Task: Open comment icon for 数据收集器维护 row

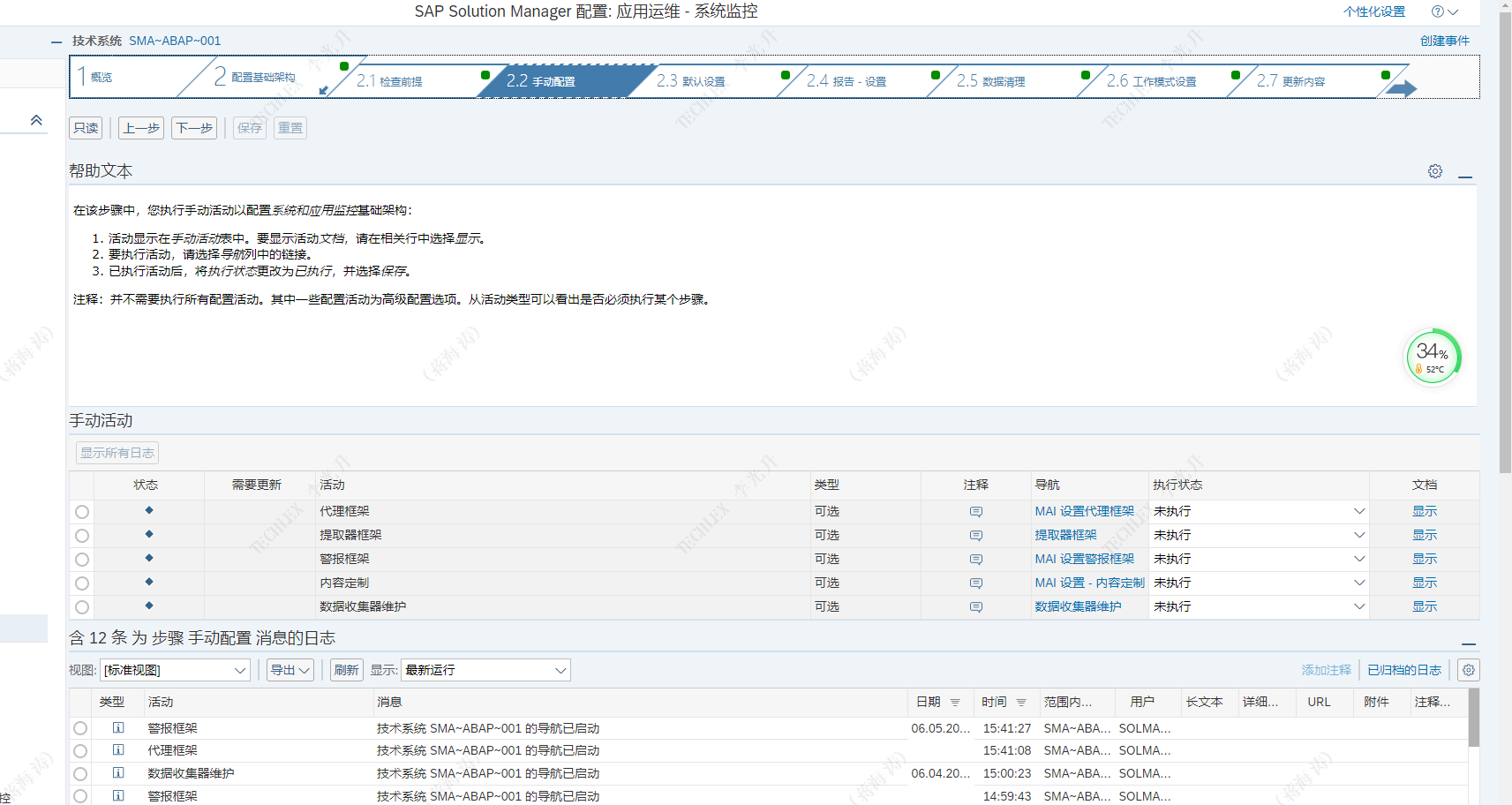Action: 975,607
